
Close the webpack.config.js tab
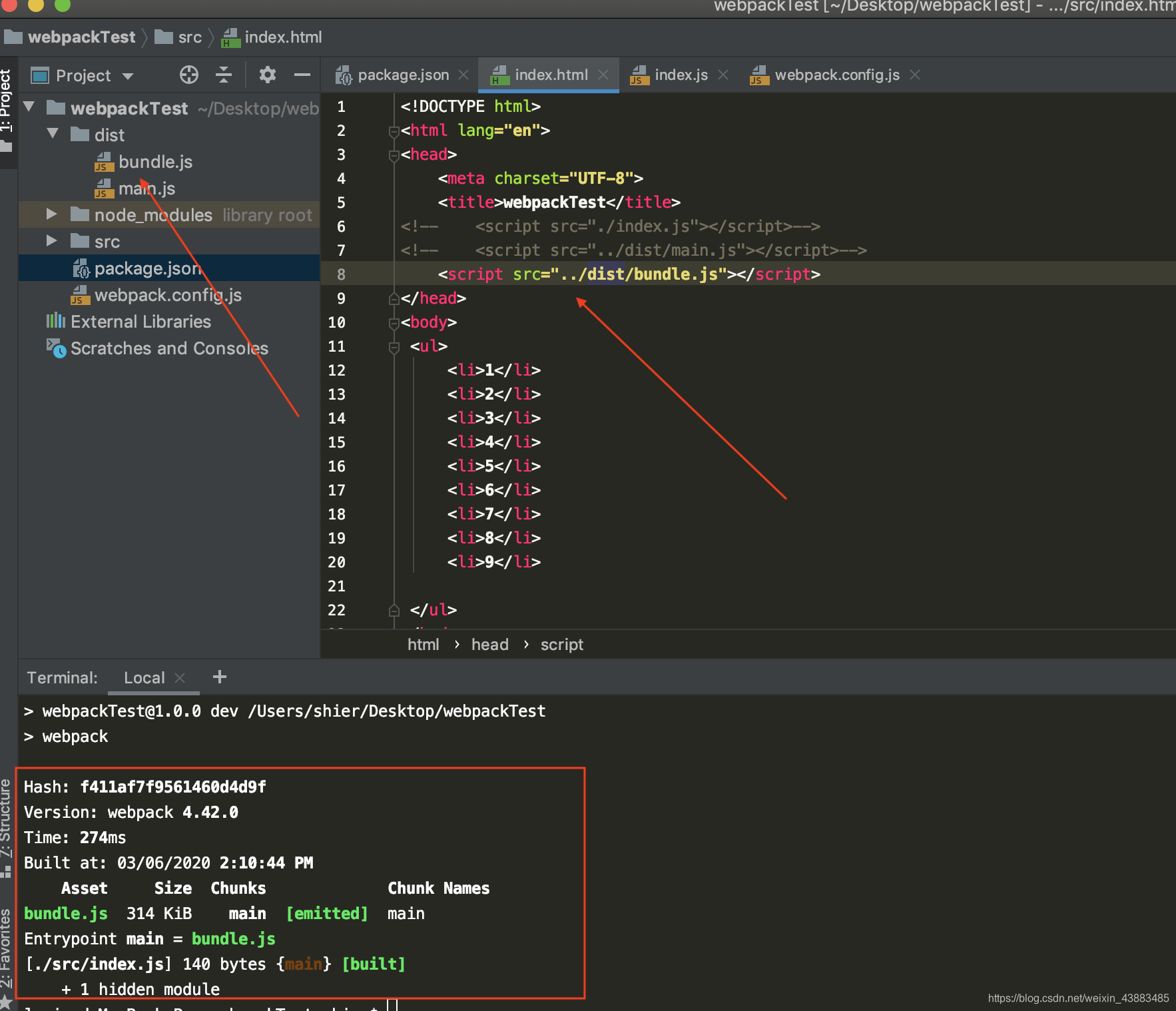click(x=915, y=75)
